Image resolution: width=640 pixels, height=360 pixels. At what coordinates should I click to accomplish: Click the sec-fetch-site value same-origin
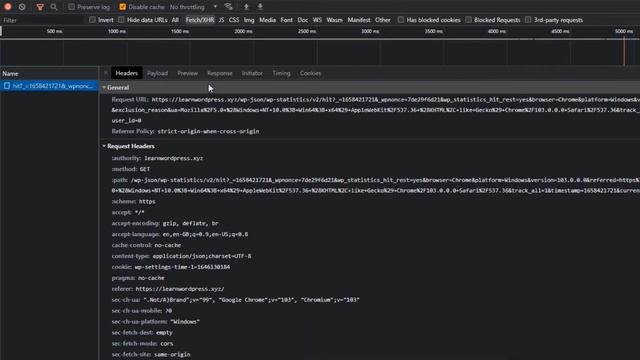172,354
